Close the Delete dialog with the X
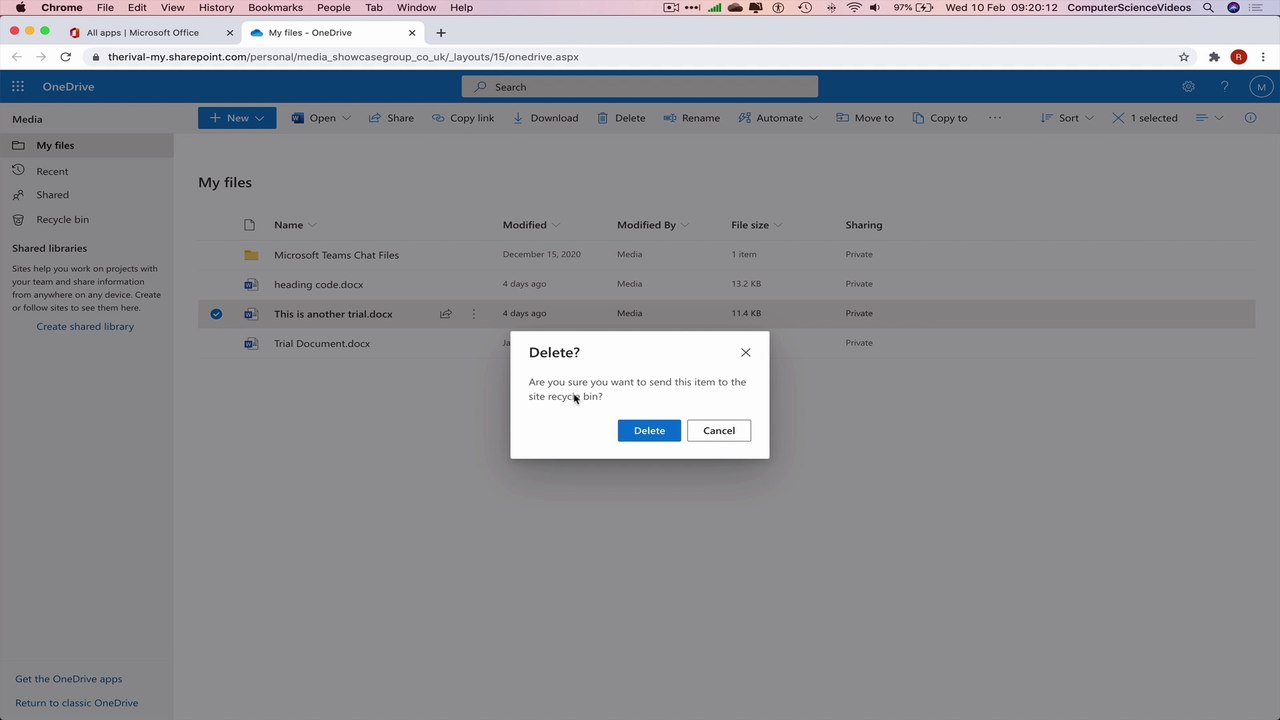Image resolution: width=1280 pixels, height=720 pixels. click(745, 352)
